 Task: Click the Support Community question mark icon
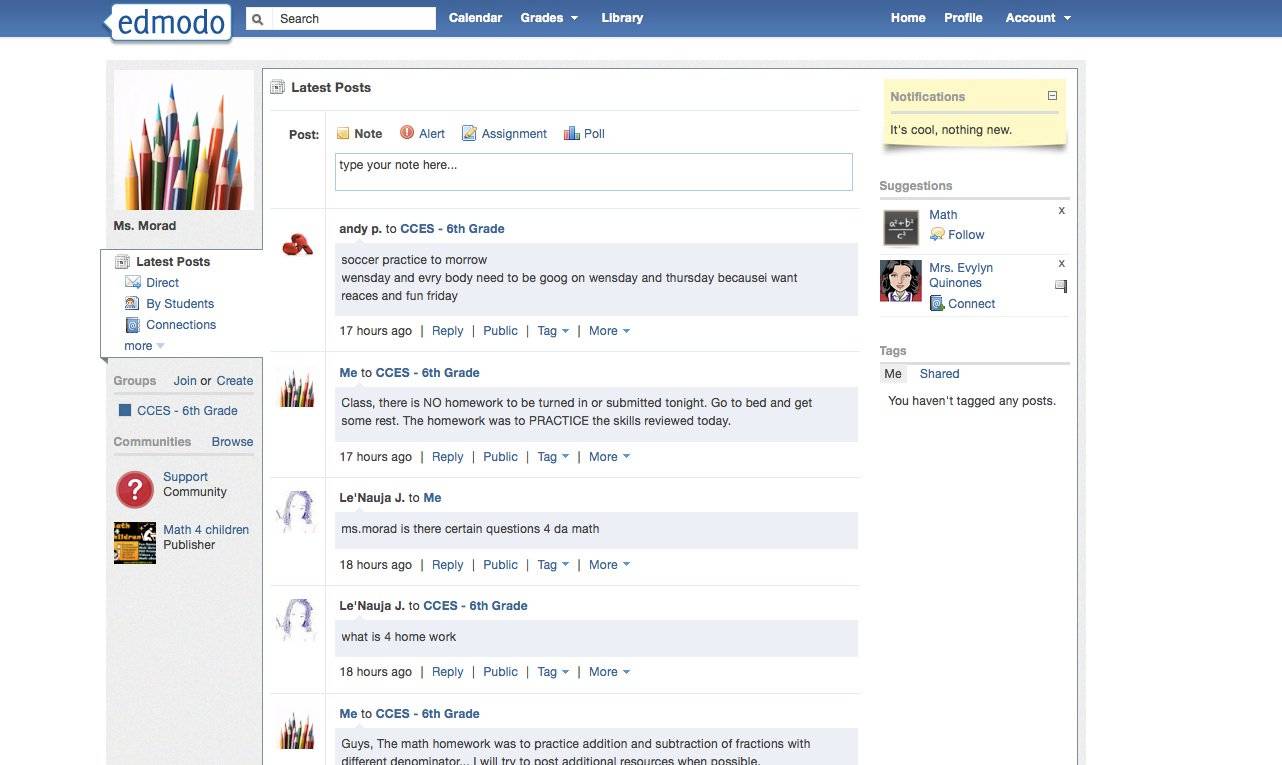click(135, 489)
